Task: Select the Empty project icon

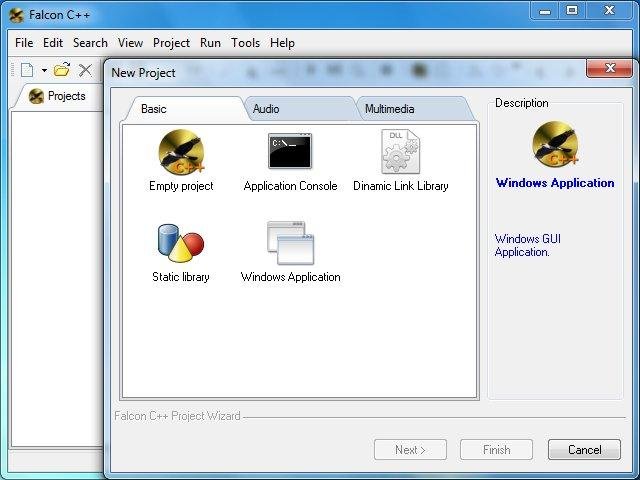Action: [x=181, y=151]
